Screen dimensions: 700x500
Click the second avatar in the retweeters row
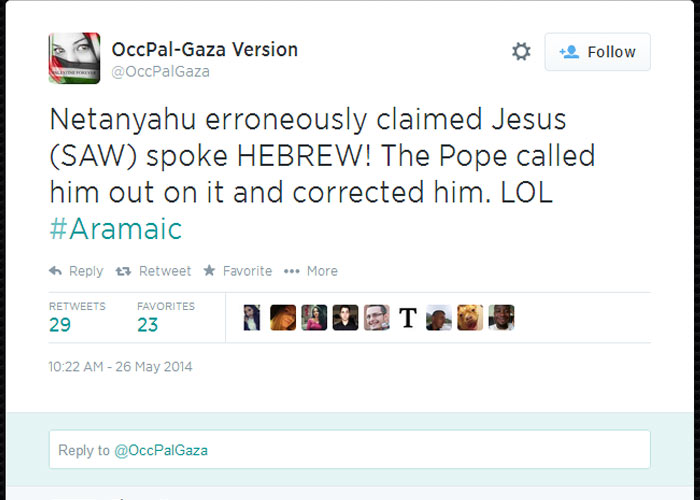pos(283,318)
